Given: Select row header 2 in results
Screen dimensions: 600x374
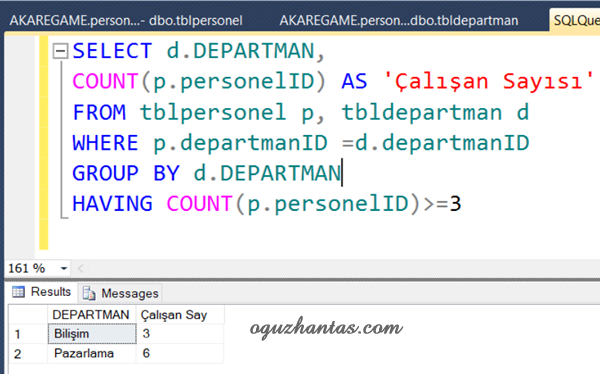Looking at the screenshot, I should 28,354.
